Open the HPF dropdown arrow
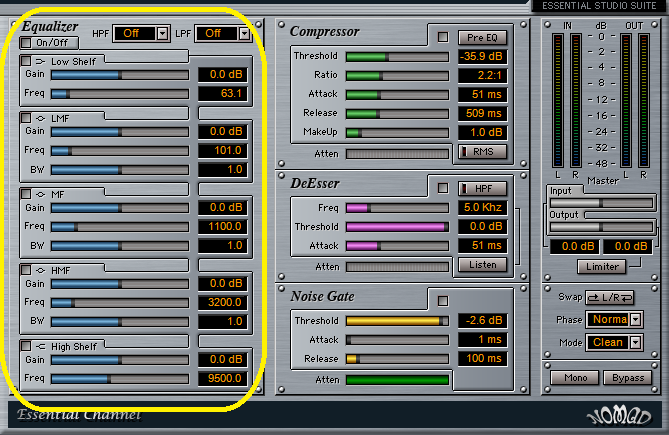This screenshot has width=669, height=435. pos(162,33)
